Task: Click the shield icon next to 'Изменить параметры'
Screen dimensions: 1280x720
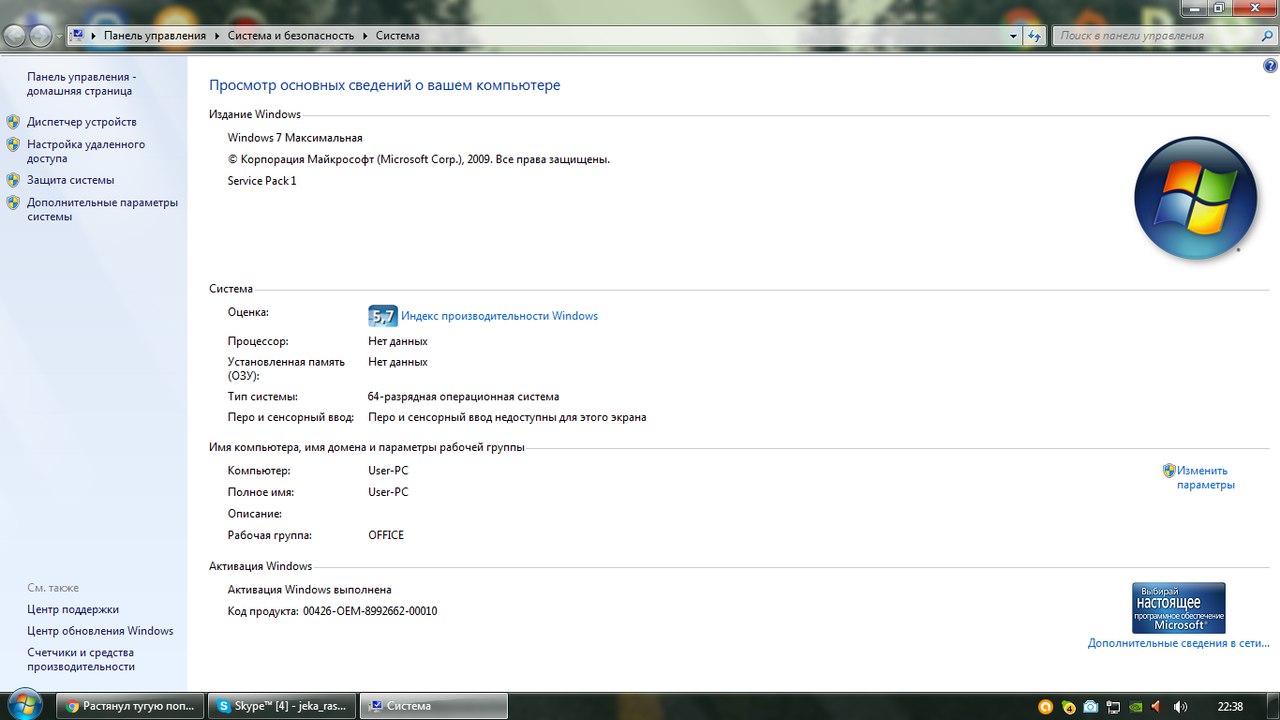Action: click(1169, 470)
